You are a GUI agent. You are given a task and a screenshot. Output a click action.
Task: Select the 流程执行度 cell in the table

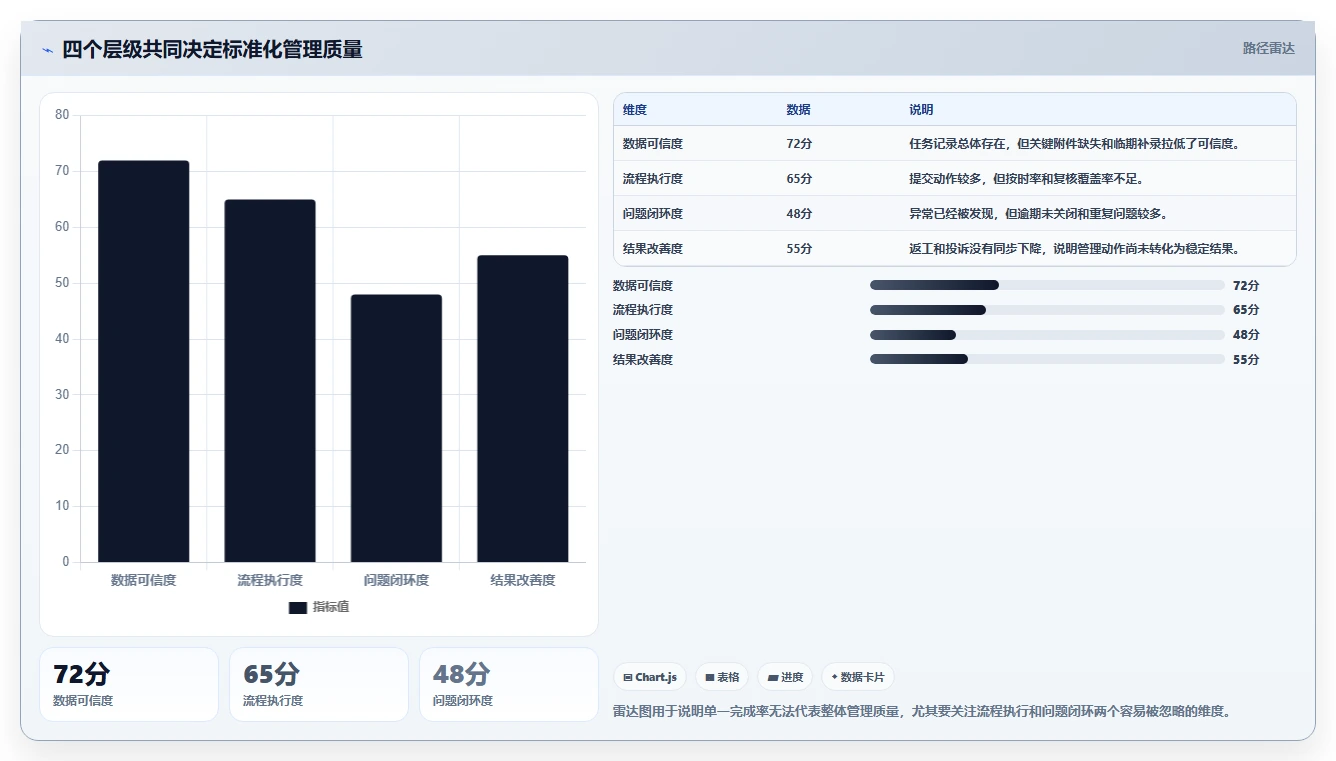point(653,179)
